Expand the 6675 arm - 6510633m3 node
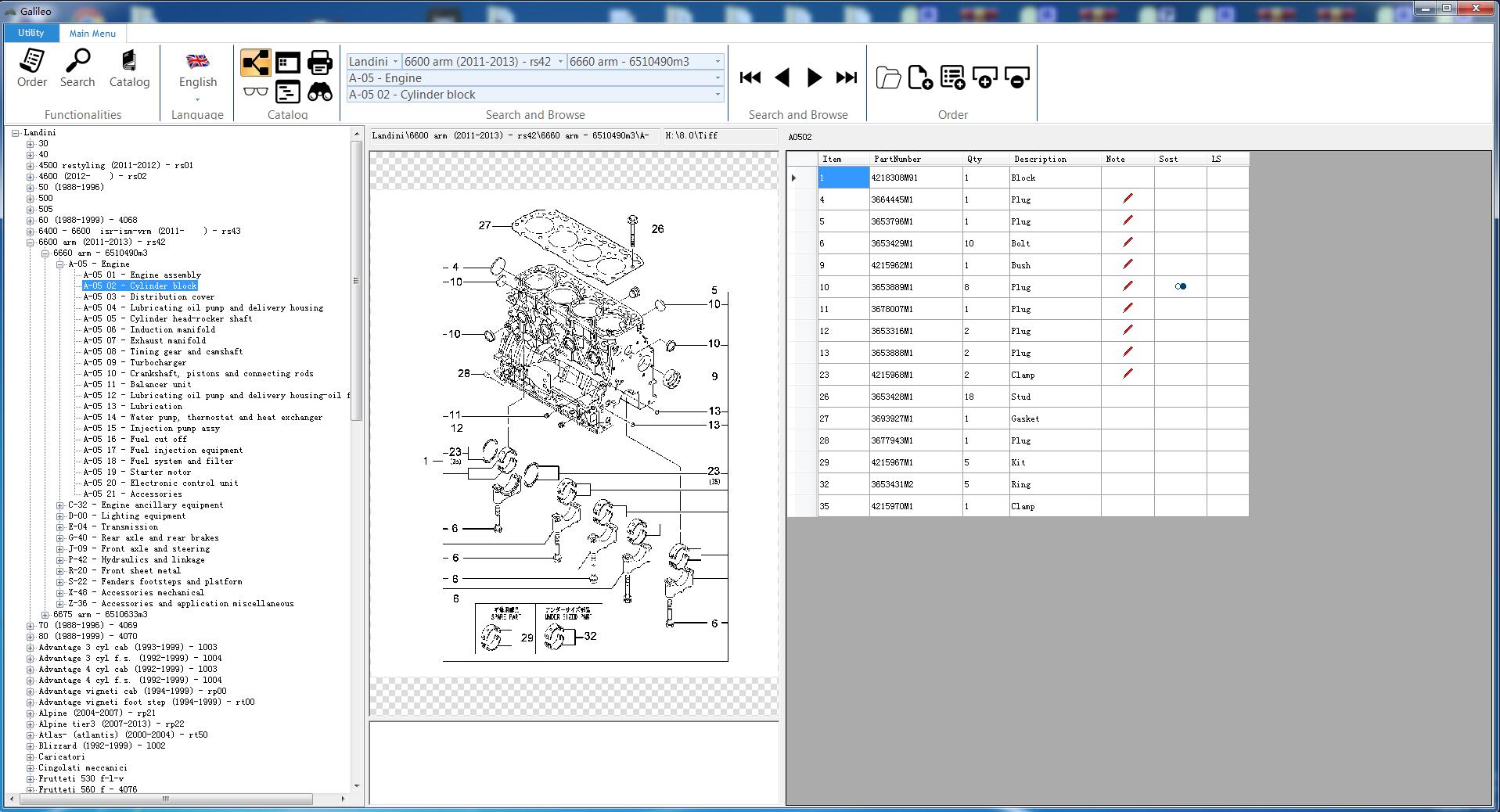1500x812 pixels. (45, 615)
